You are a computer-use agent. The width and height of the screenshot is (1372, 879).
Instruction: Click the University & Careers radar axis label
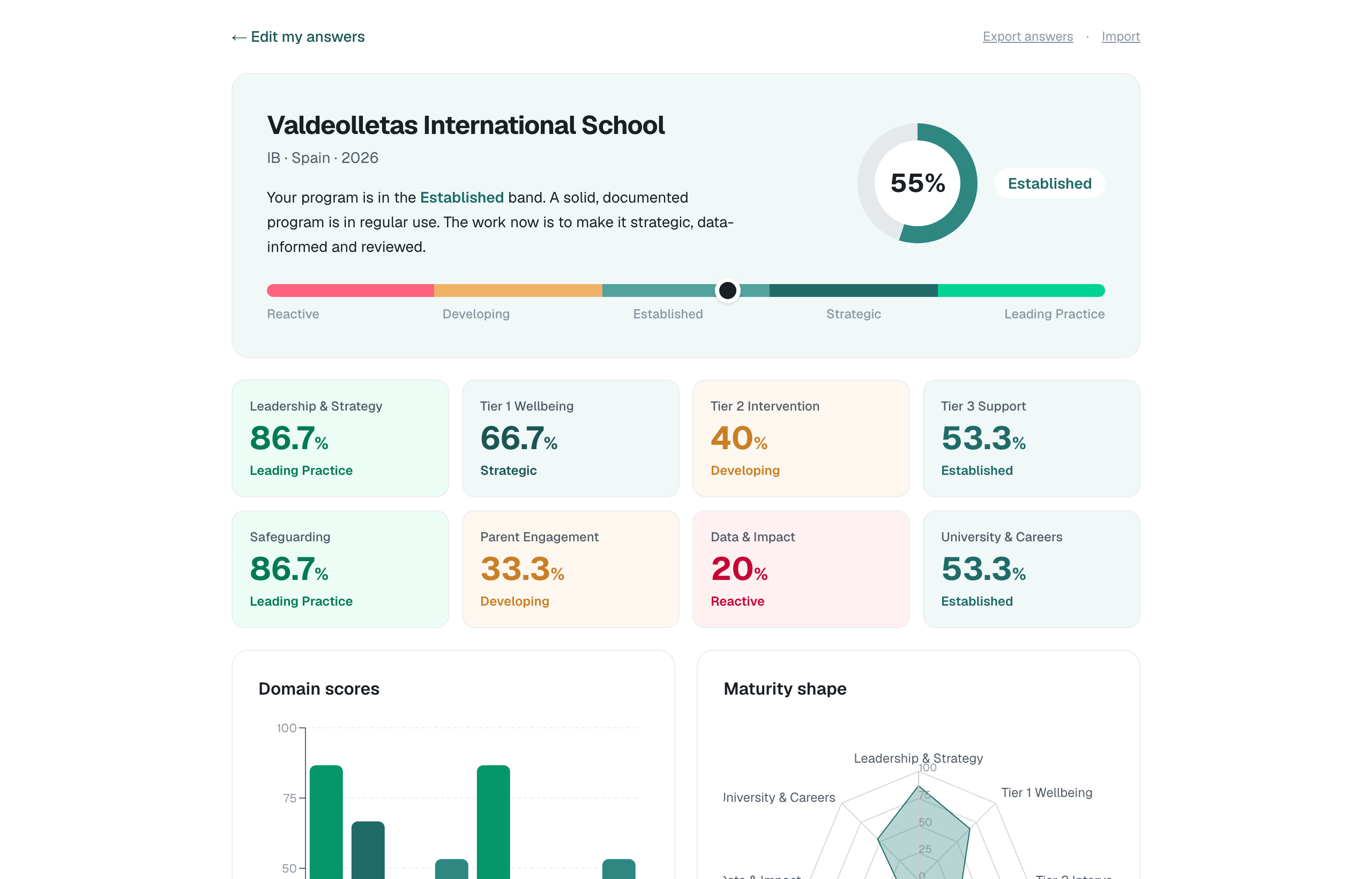pos(779,798)
